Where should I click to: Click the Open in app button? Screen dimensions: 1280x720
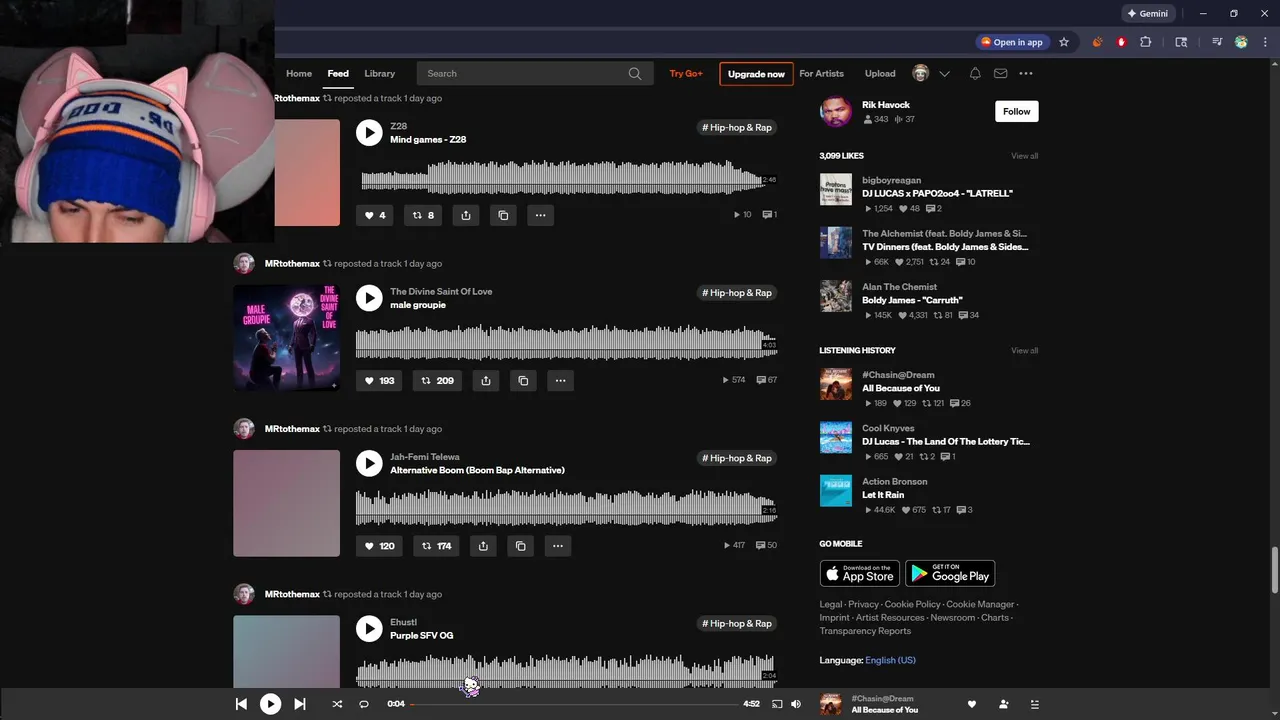click(x=1011, y=42)
